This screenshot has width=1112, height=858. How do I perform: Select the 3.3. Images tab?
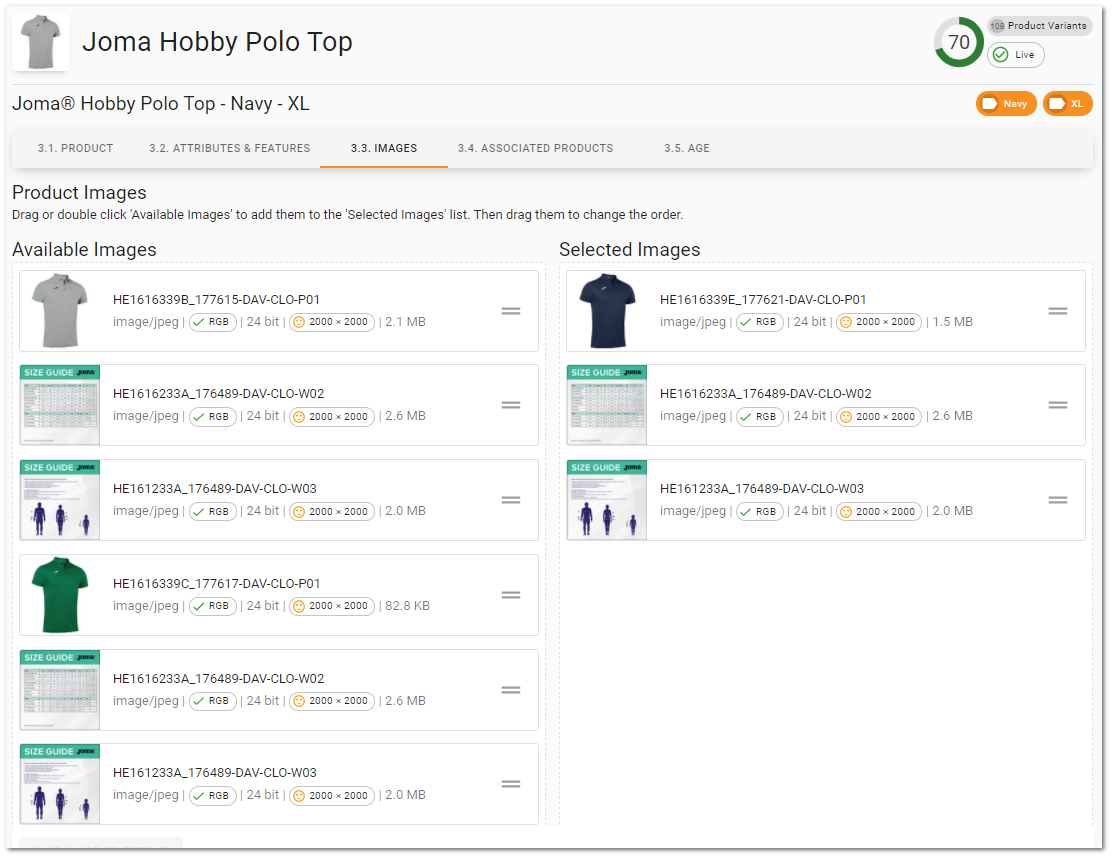384,148
